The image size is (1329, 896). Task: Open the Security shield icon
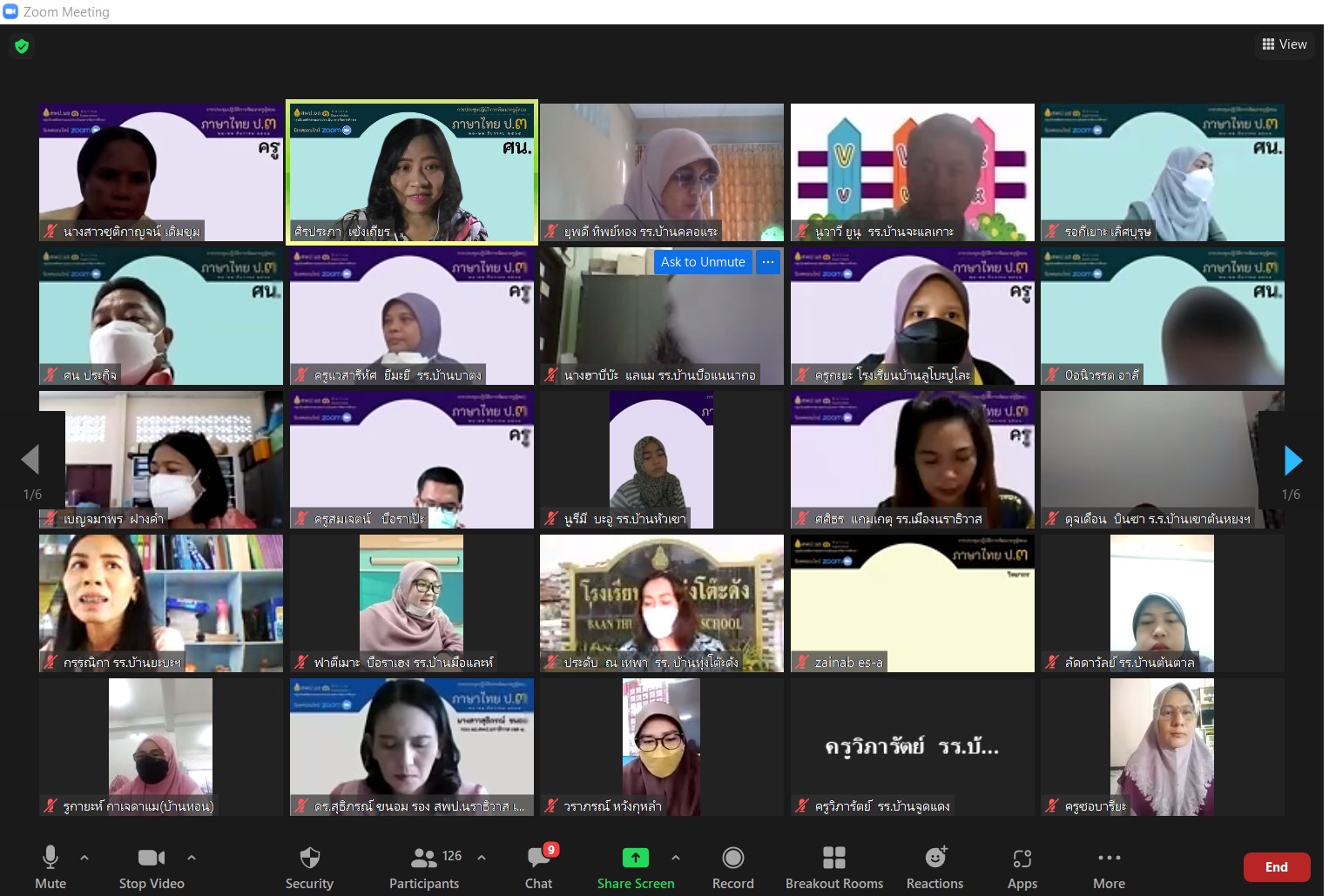[309, 859]
